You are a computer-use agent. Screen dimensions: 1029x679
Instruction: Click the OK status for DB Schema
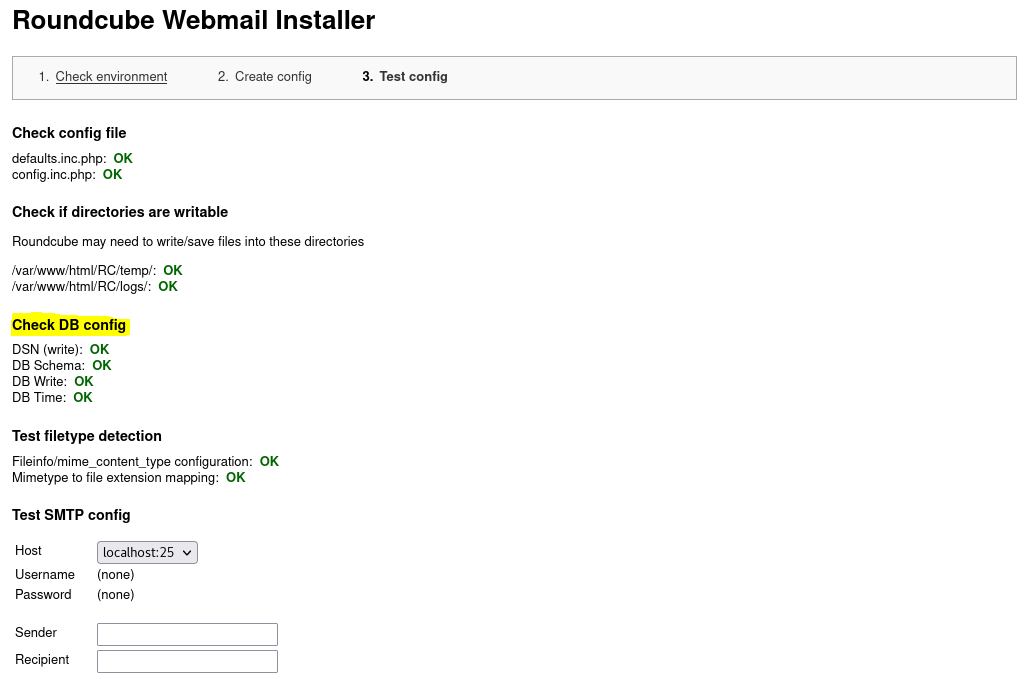pyautogui.click(x=102, y=365)
